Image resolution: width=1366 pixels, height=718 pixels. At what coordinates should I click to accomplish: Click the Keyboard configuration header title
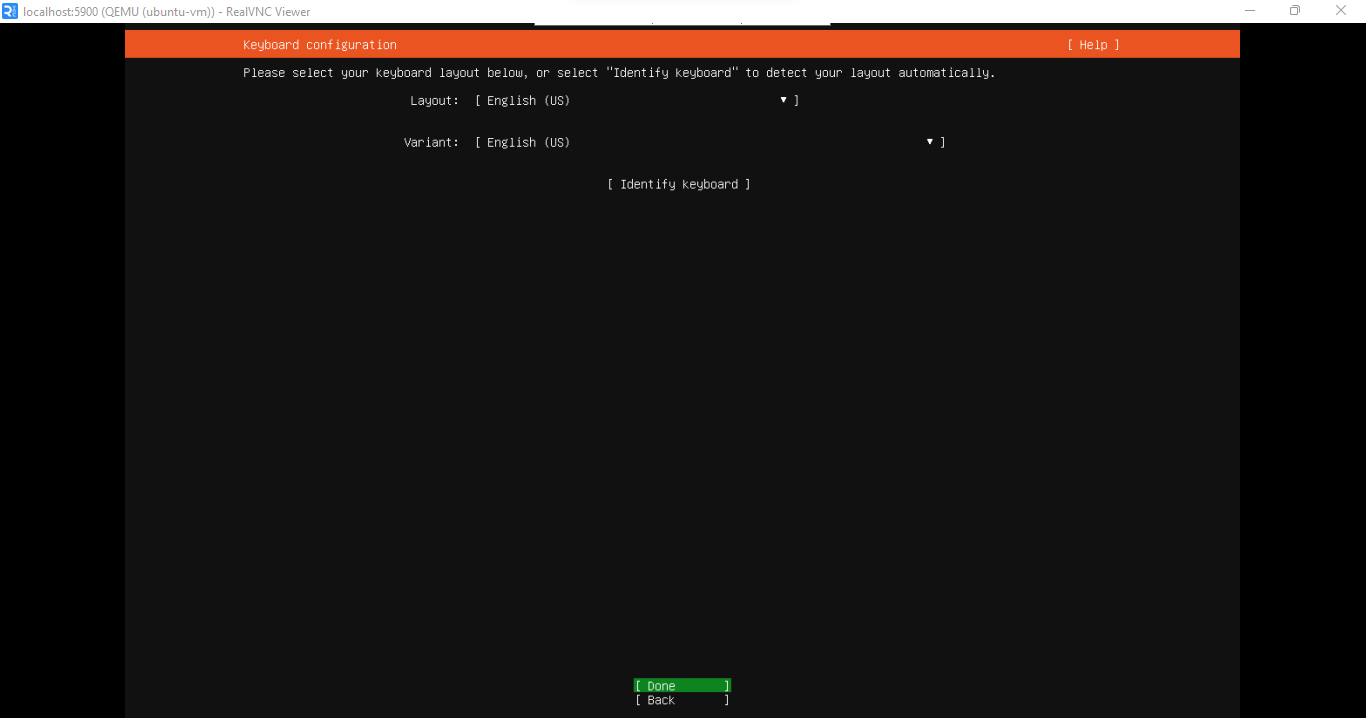click(x=320, y=45)
